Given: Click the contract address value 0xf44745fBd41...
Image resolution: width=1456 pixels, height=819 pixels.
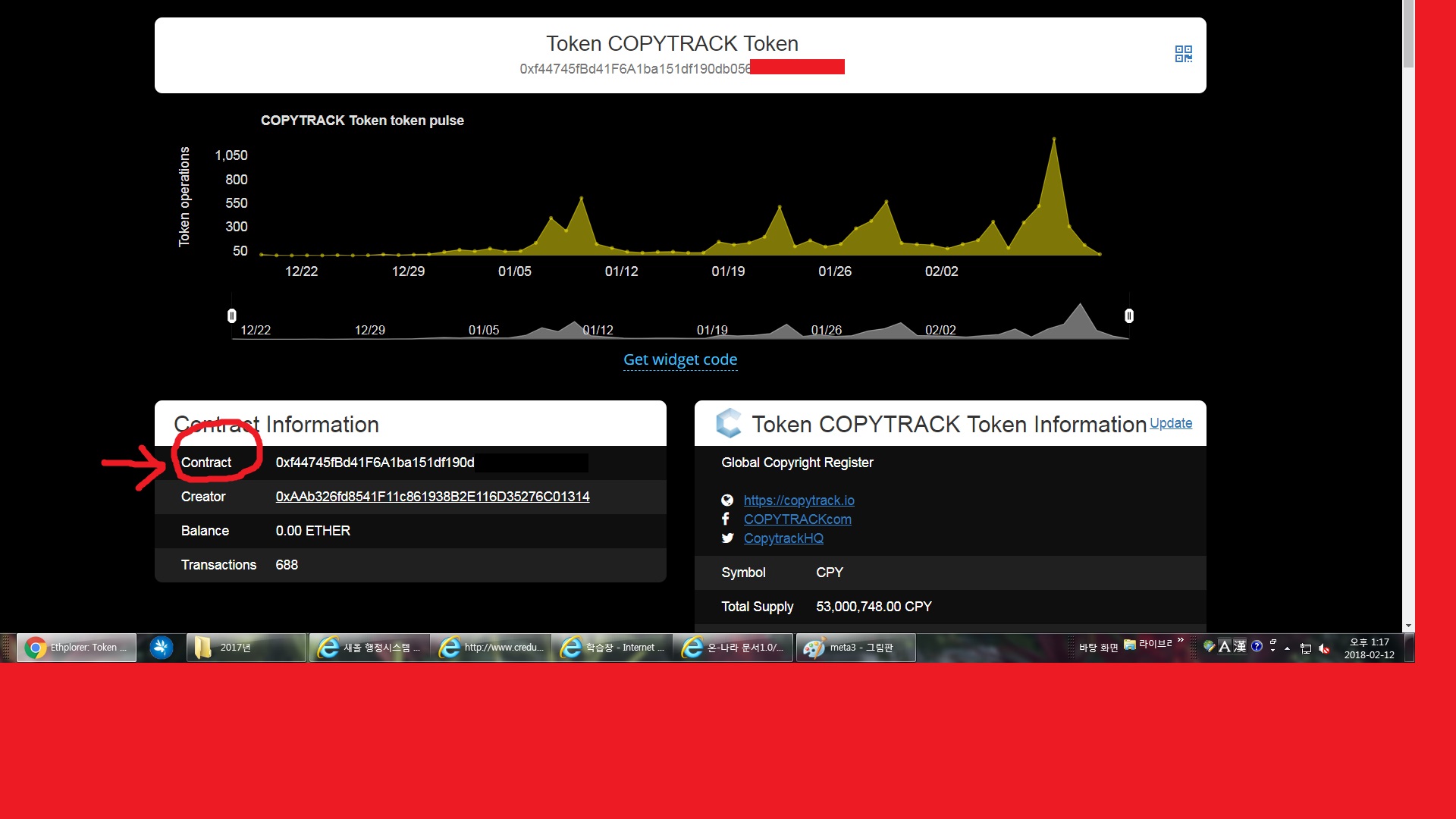Looking at the screenshot, I should 375,463.
